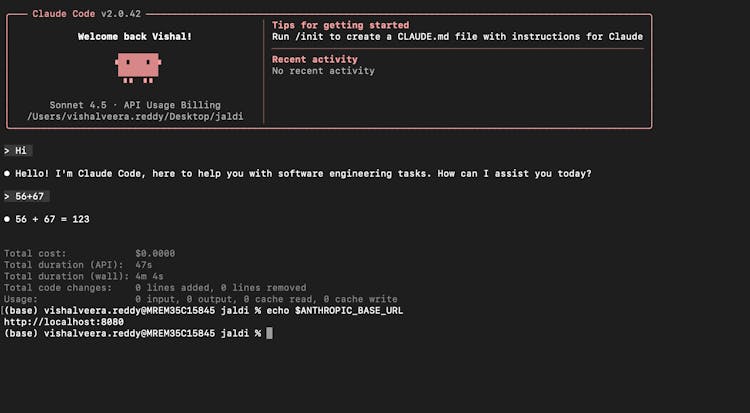This screenshot has width=750, height=413.
Task: Click the Claude Code pixel mascot icon
Action: pyautogui.click(x=138, y=67)
